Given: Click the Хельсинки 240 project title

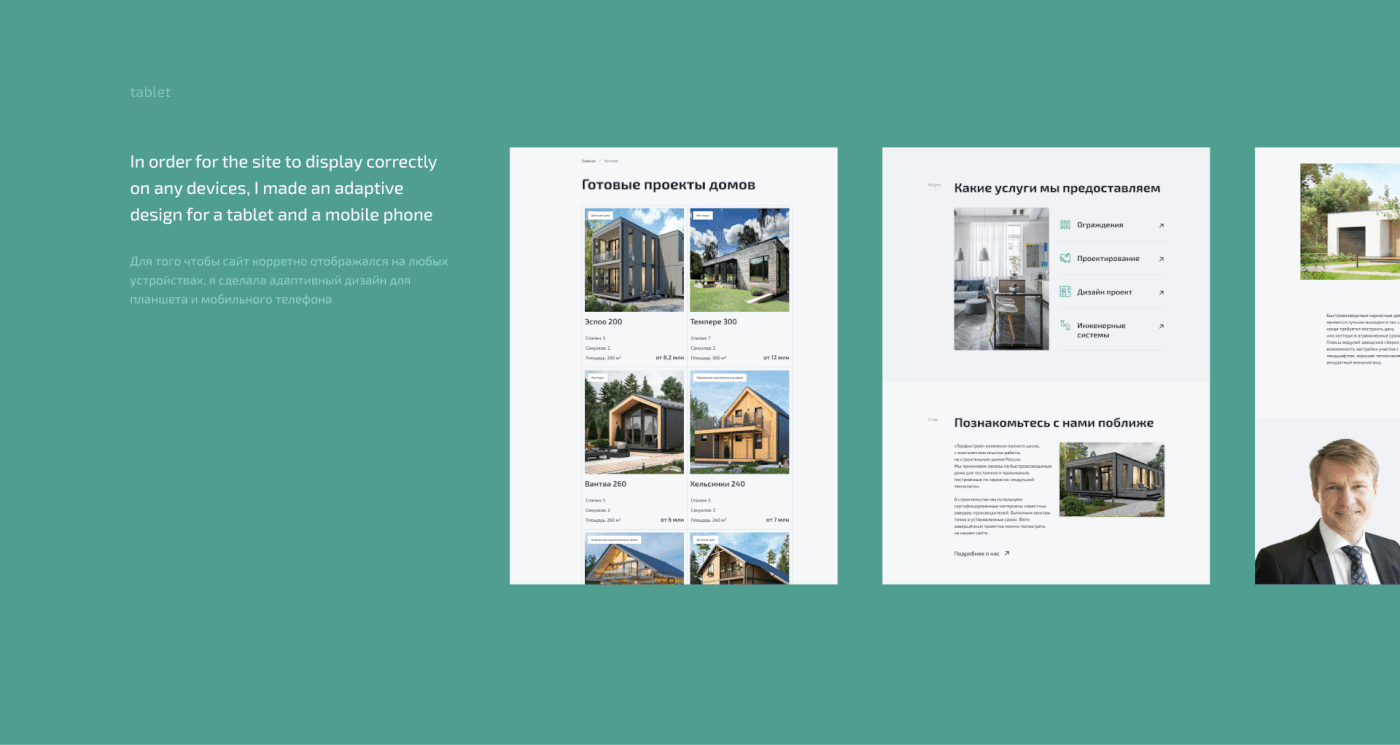Looking at the screenshot, I should coord(717,484).
